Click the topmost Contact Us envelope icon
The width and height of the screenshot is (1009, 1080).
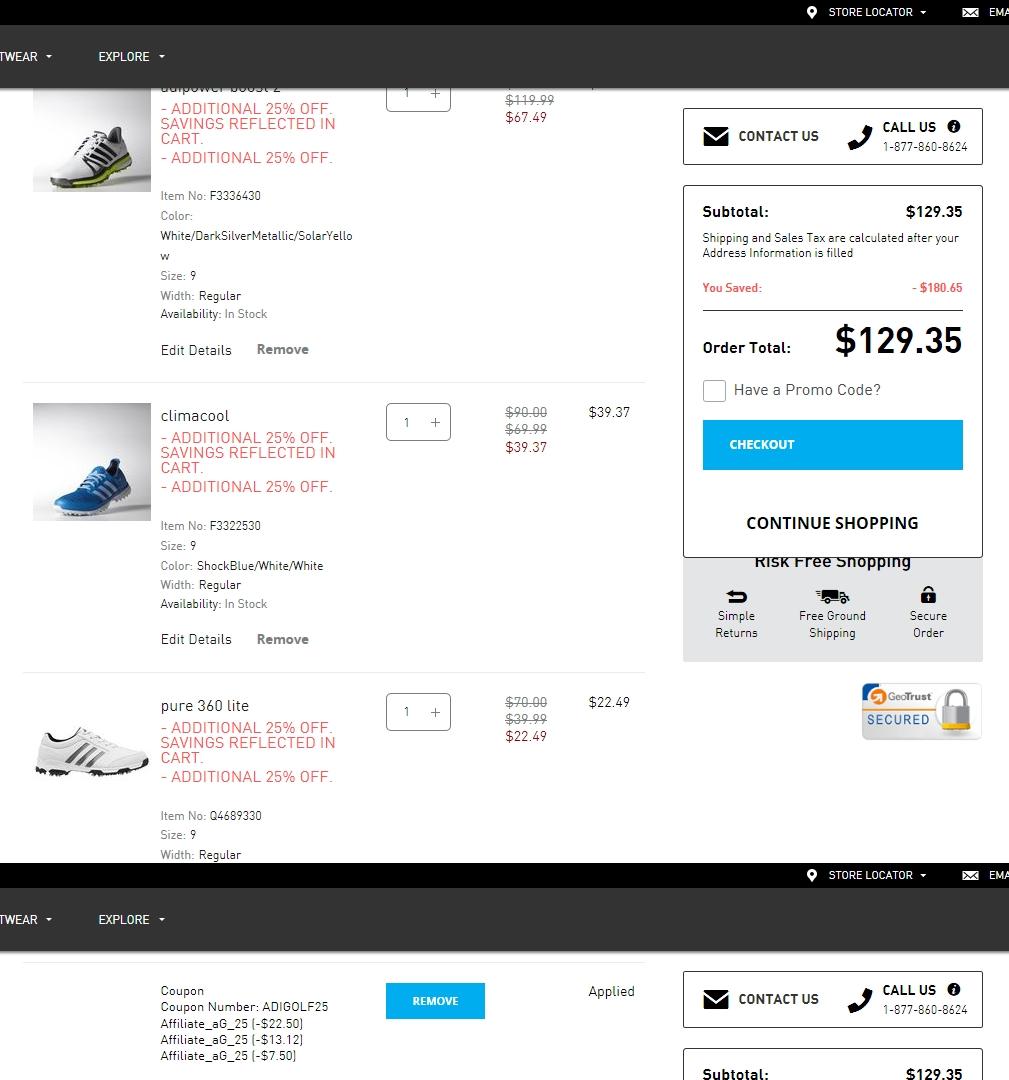(x=716, y=136)
